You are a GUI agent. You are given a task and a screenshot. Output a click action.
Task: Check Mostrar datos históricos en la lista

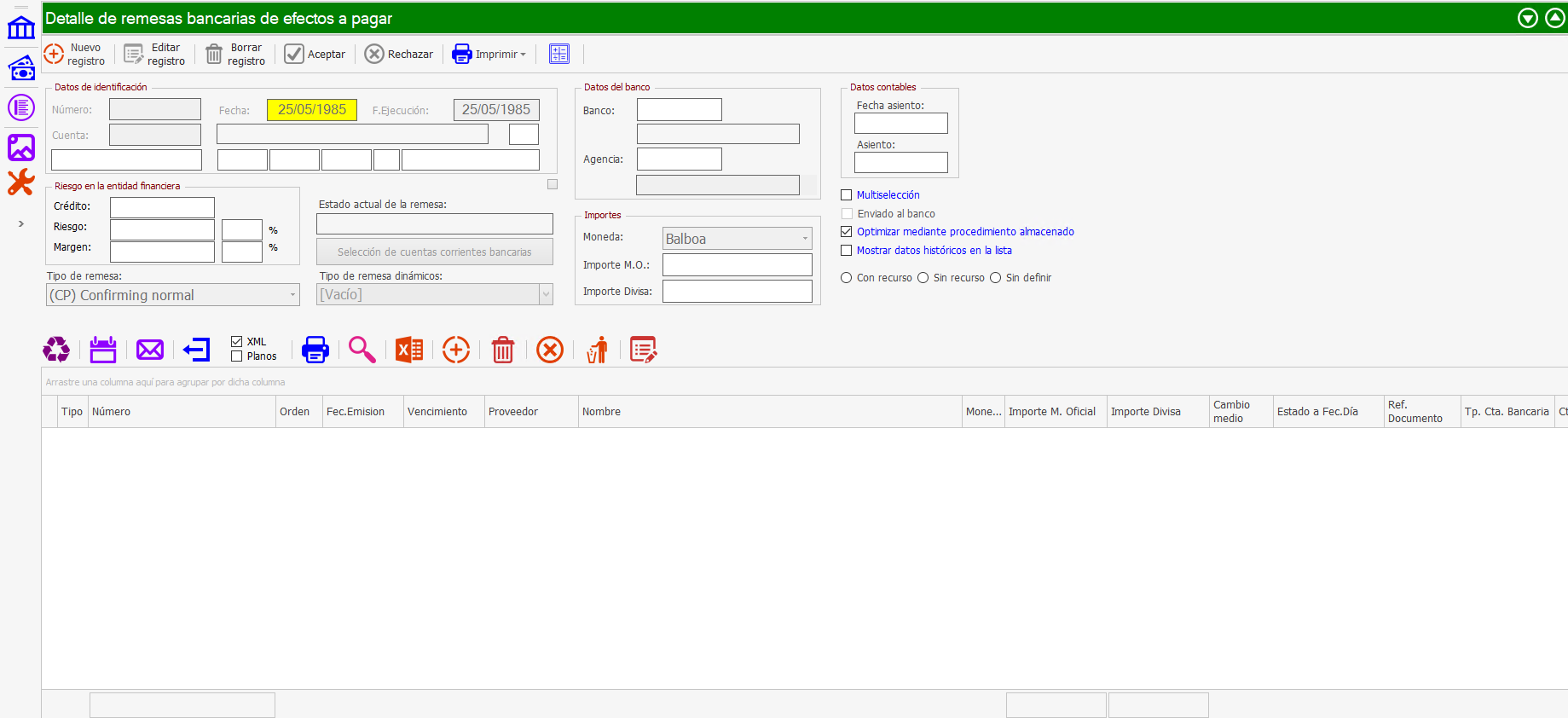click(847, 251)
